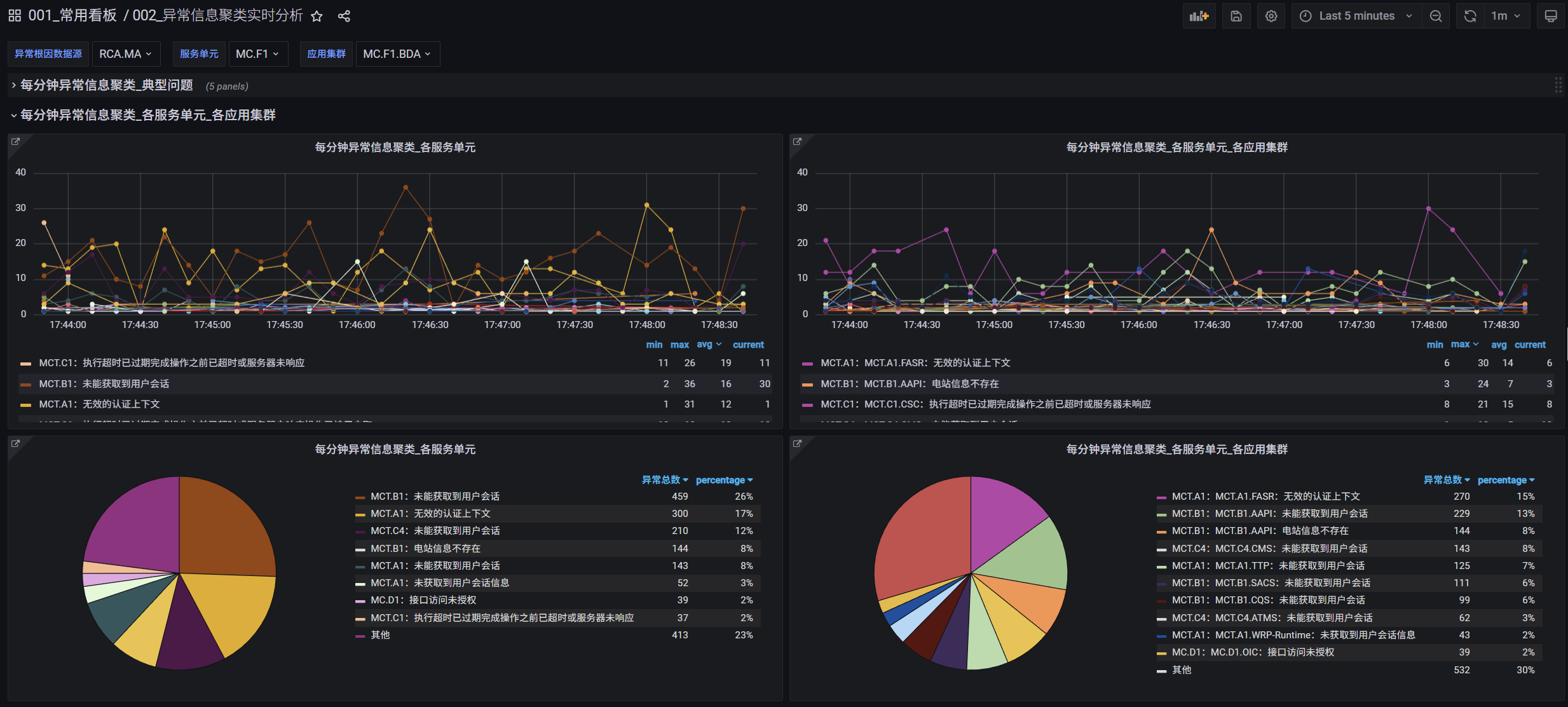Toggle MCT.A1.FASR series in right line chart legend

pyautogui.click(x=915, y=362)
